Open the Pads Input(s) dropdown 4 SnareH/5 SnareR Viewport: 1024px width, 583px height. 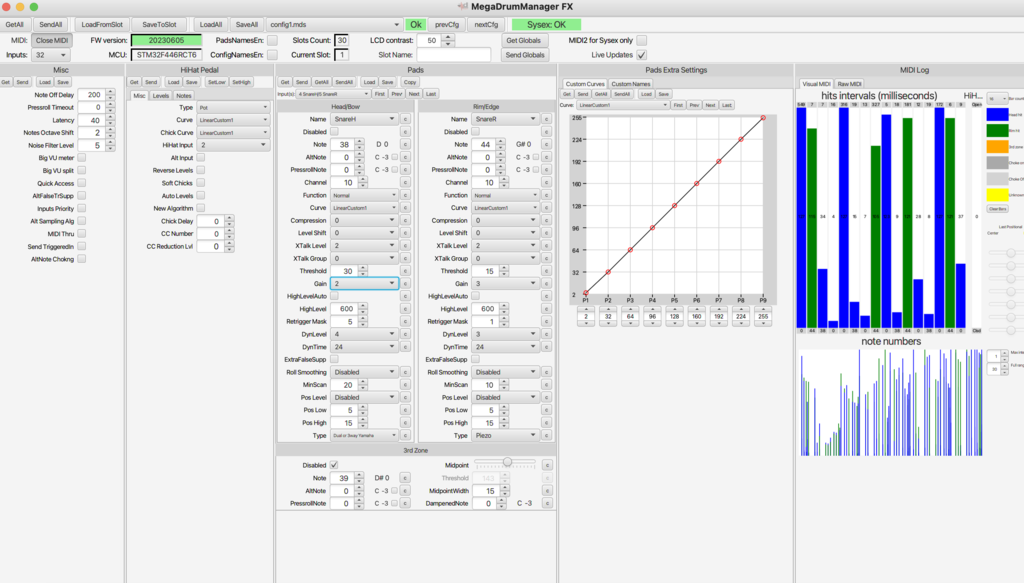(333, 94)
